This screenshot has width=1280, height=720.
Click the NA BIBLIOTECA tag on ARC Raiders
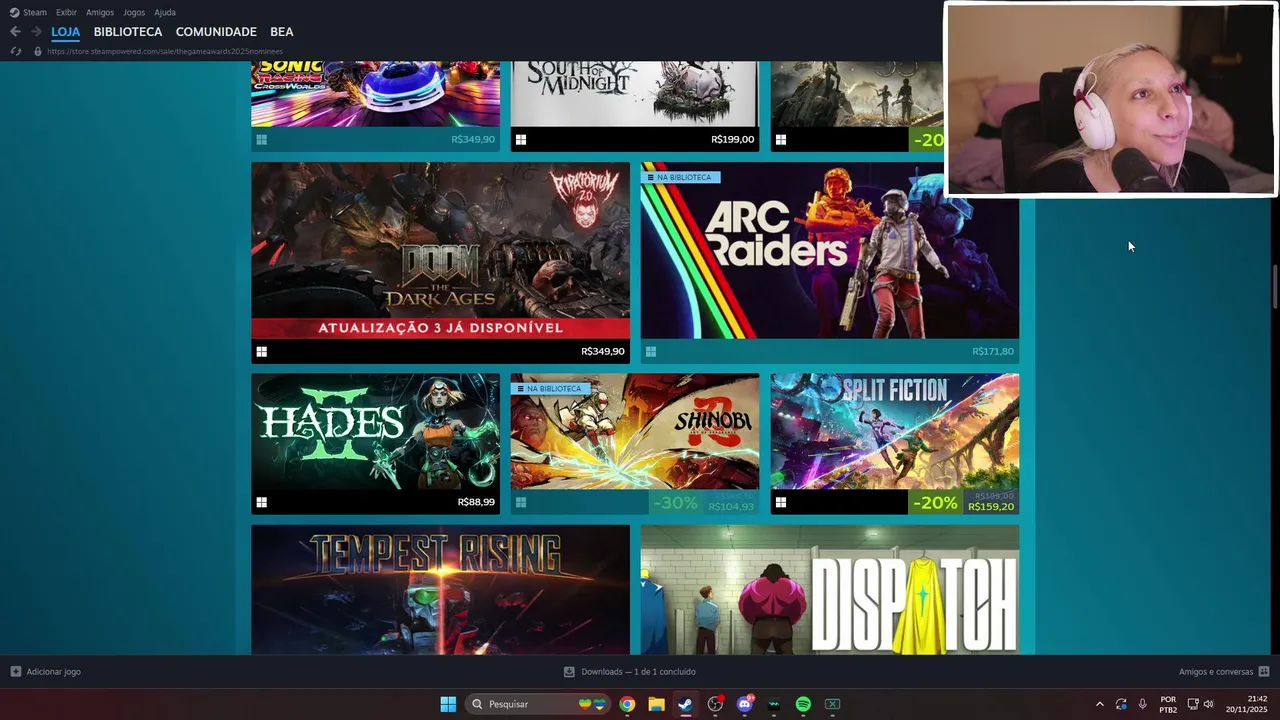pos(680,177)
